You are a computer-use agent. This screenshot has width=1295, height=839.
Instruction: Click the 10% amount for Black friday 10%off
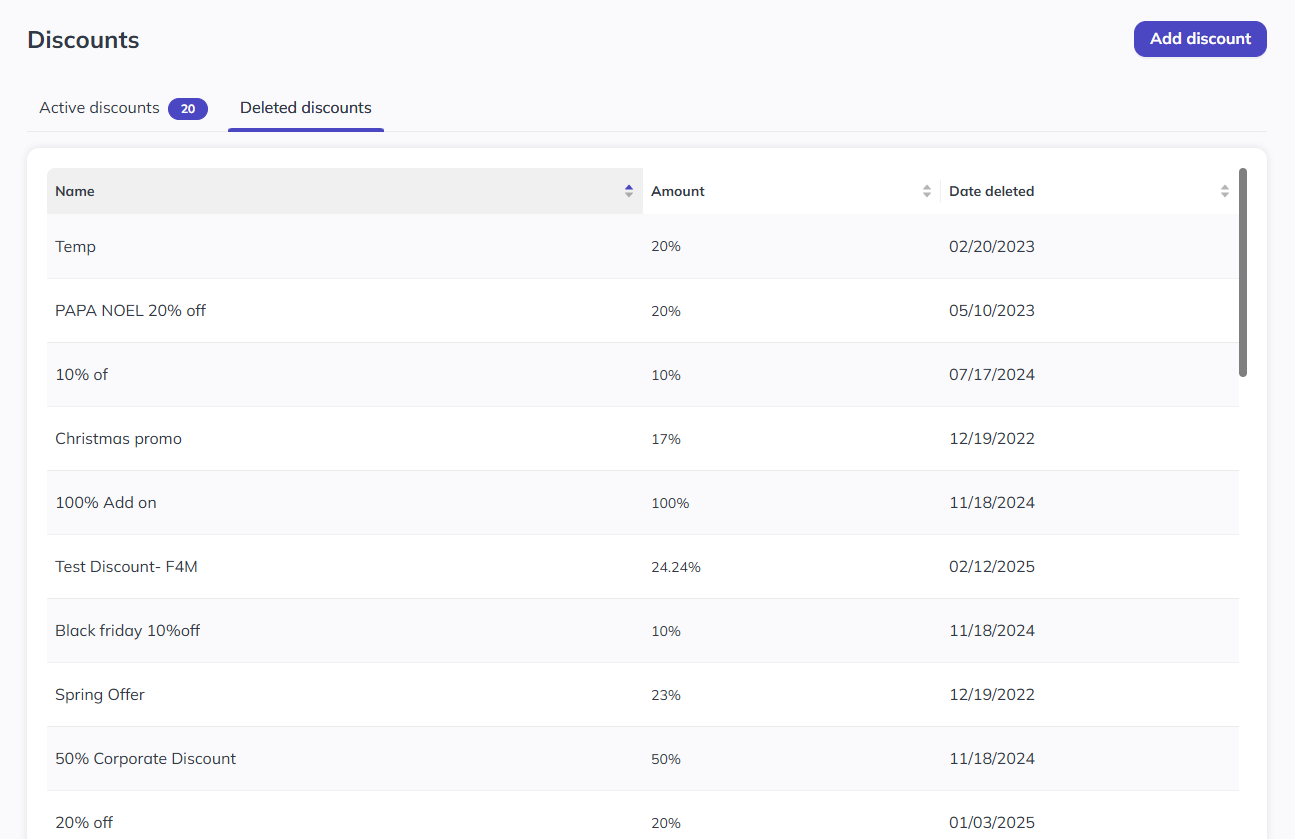tap(666, 631)
